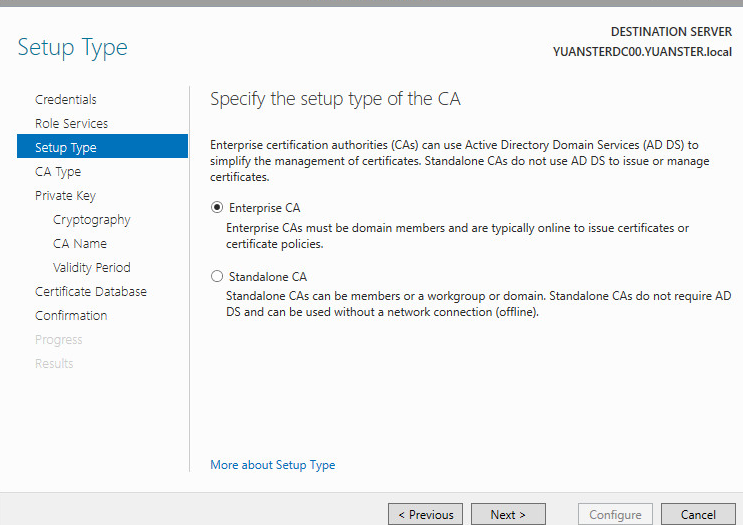Image resolution: width=743 pixels, height=525 pixels.
Task: Cancel the AD CS configuration wizard
Action: (698, 515)
